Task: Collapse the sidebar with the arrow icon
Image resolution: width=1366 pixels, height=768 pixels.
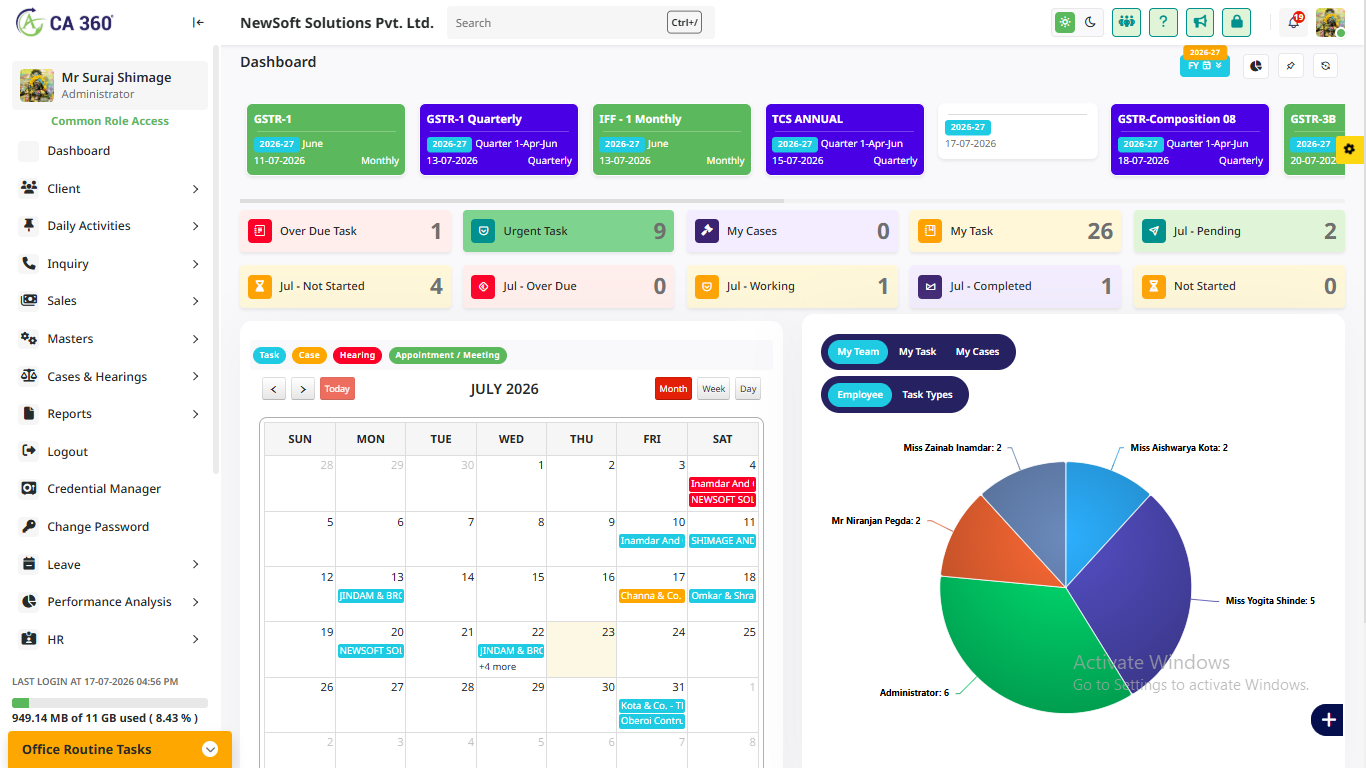Action: 198,22
